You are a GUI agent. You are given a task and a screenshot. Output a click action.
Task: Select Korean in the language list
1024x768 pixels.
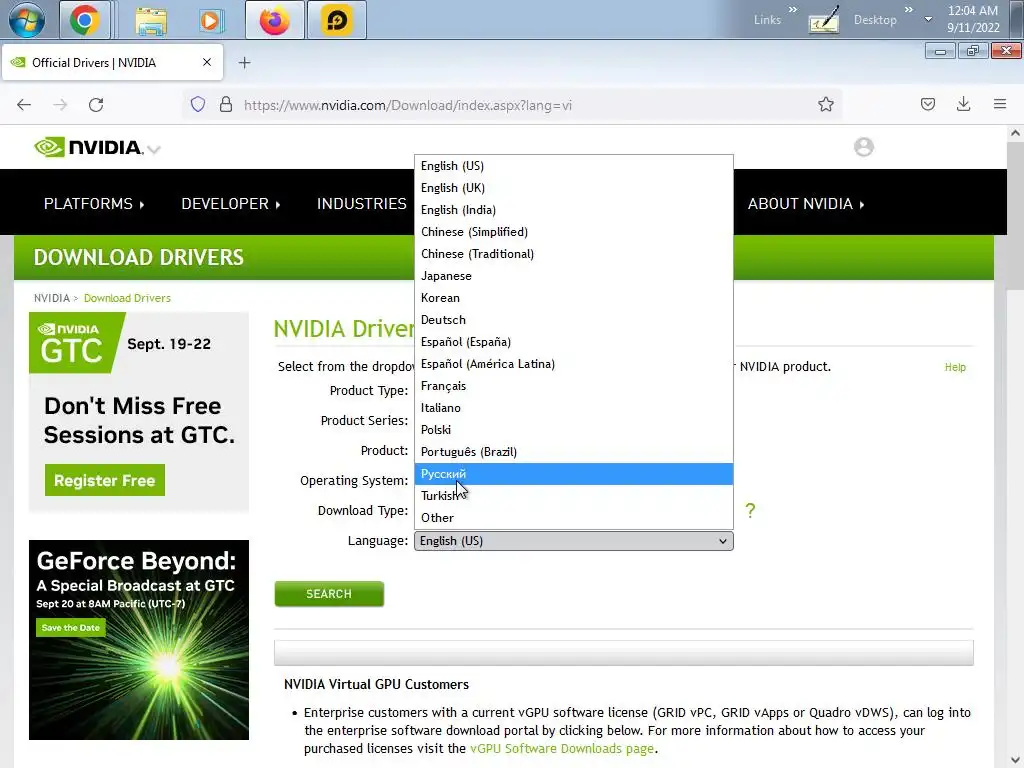[573, 298]
